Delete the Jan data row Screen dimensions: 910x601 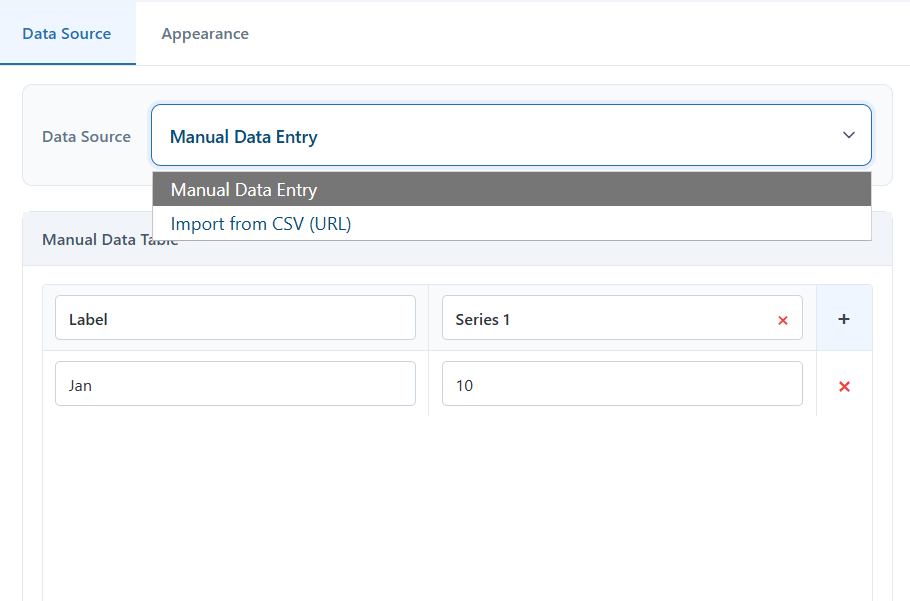click(844, 386)
